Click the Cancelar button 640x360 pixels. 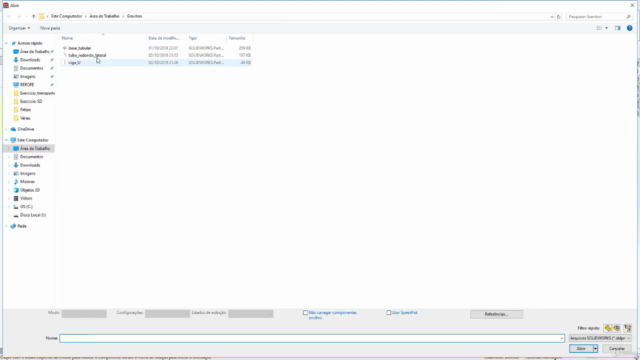617,349
